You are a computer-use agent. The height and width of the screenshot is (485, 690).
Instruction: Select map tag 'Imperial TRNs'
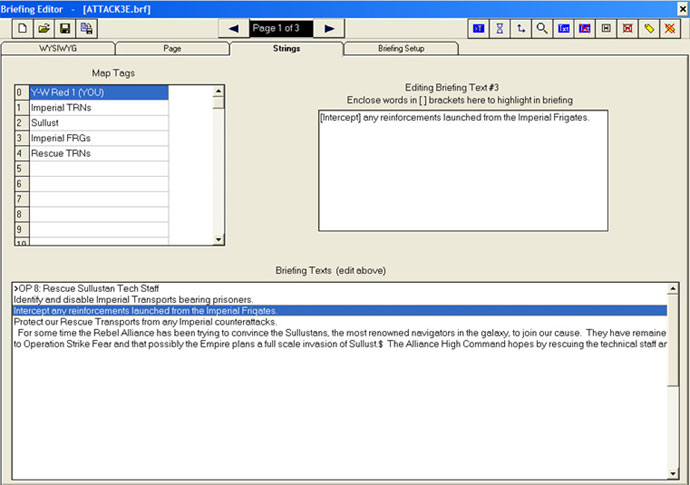point(99,108)
